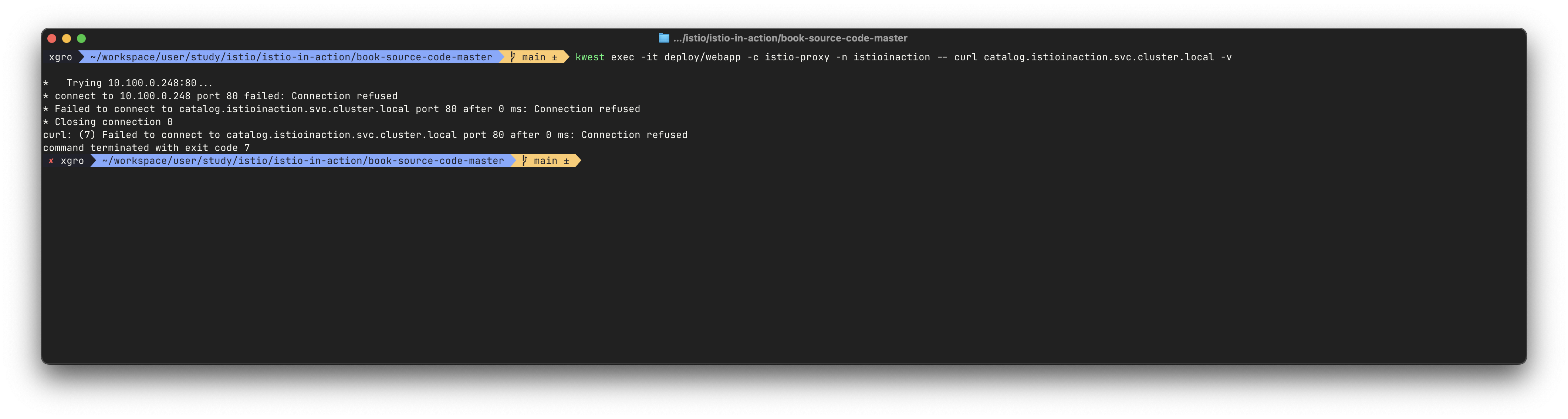Click the green kwest command word

pyautogui.click(x=590, y=57)
